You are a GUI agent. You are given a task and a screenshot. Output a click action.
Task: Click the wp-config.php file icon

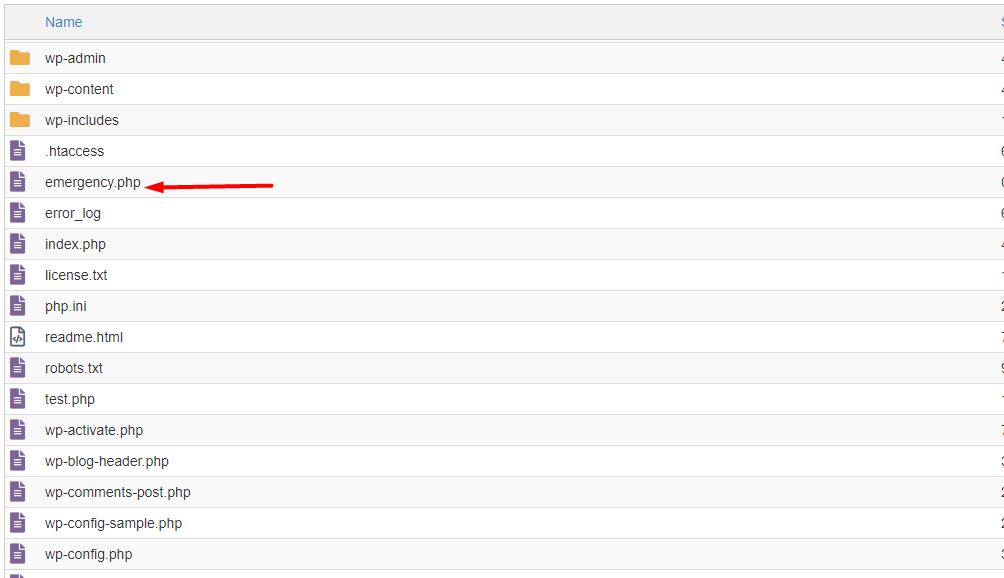(x=18, y=554)
